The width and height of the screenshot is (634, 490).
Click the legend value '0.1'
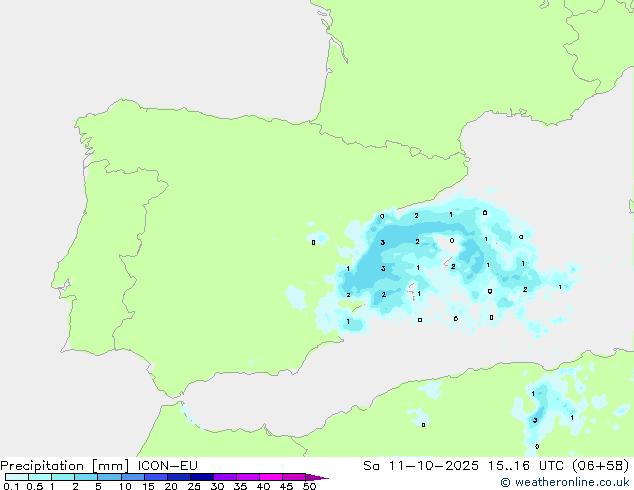pyautogui.click(x=11, y=486)
